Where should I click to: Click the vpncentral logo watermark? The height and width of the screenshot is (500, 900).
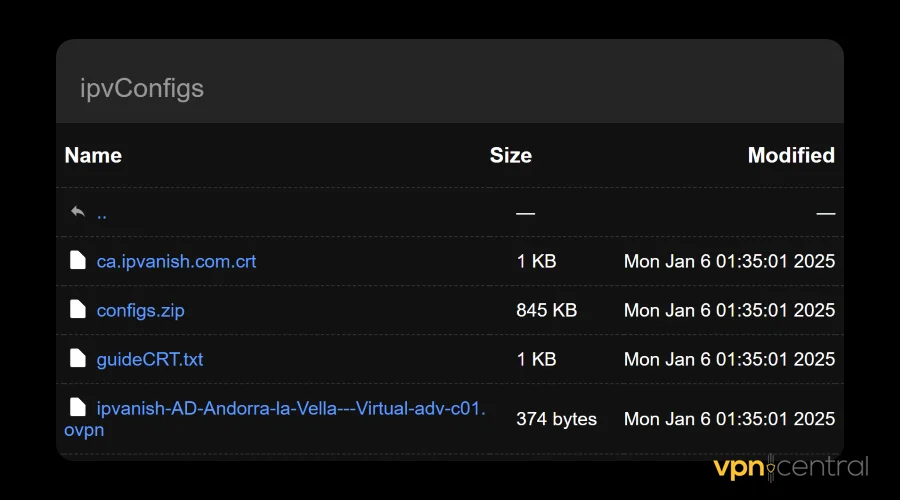coord(790,467)
